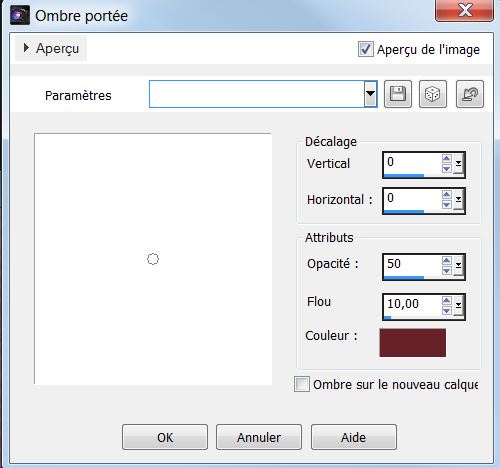Click the reset to default arrow icon

(x=470, y=94)
